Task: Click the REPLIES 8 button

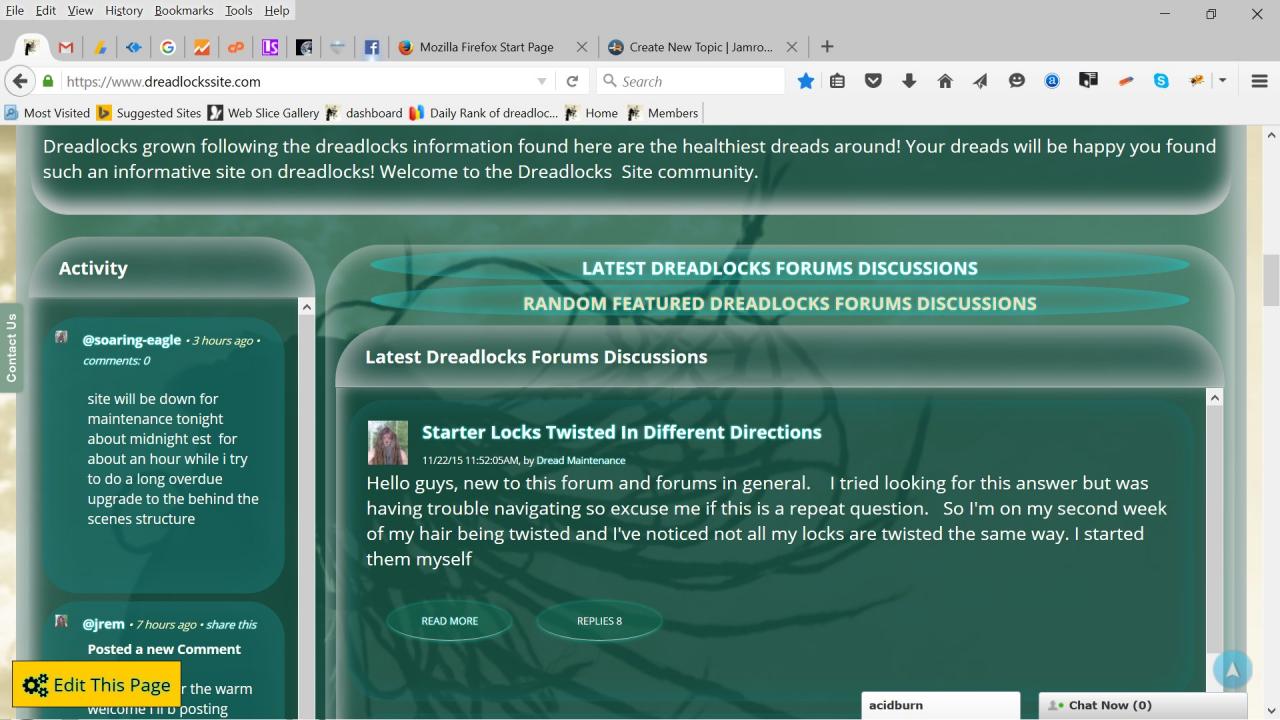Action: 599,621
